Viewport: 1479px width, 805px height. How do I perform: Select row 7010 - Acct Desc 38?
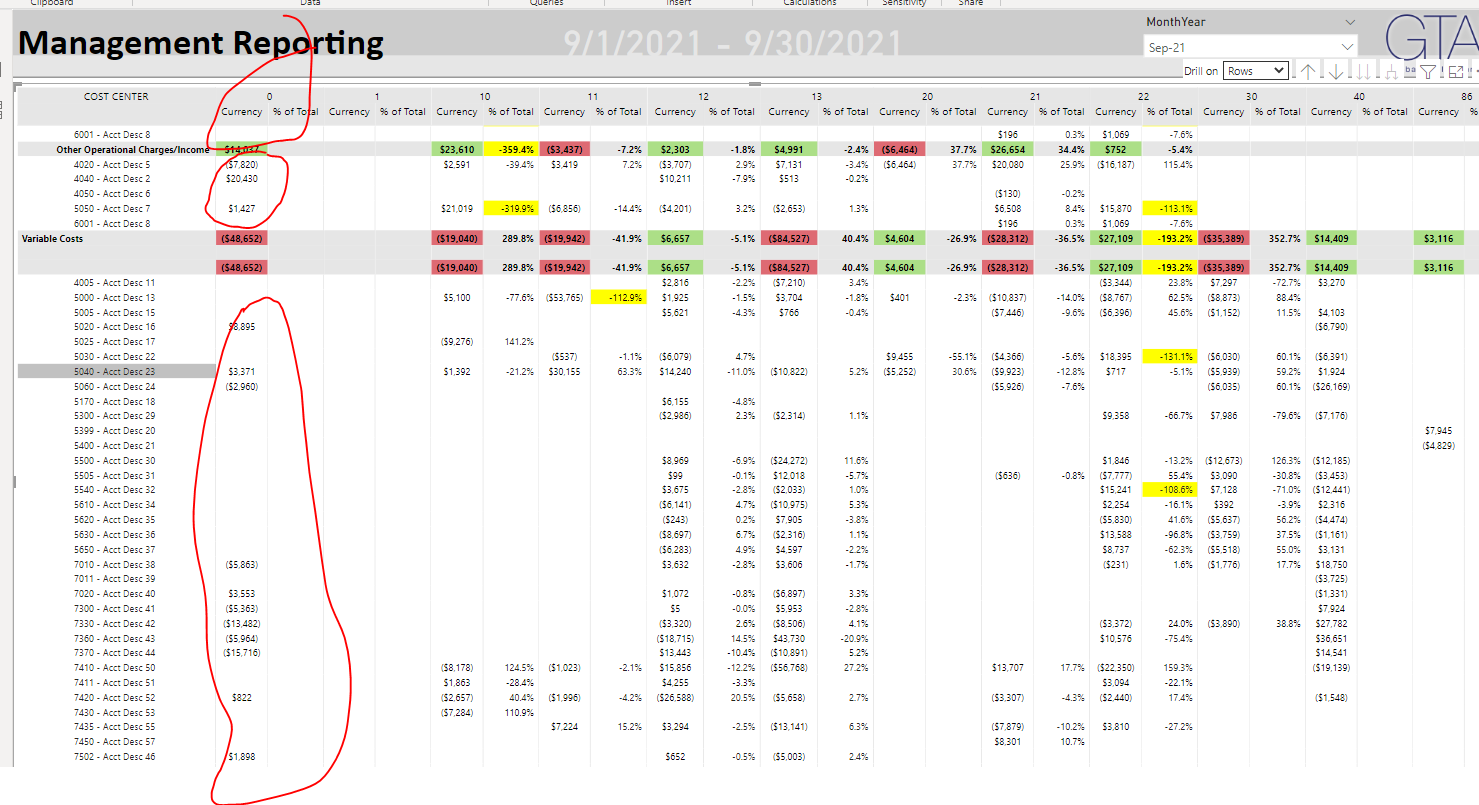[115, 564]
